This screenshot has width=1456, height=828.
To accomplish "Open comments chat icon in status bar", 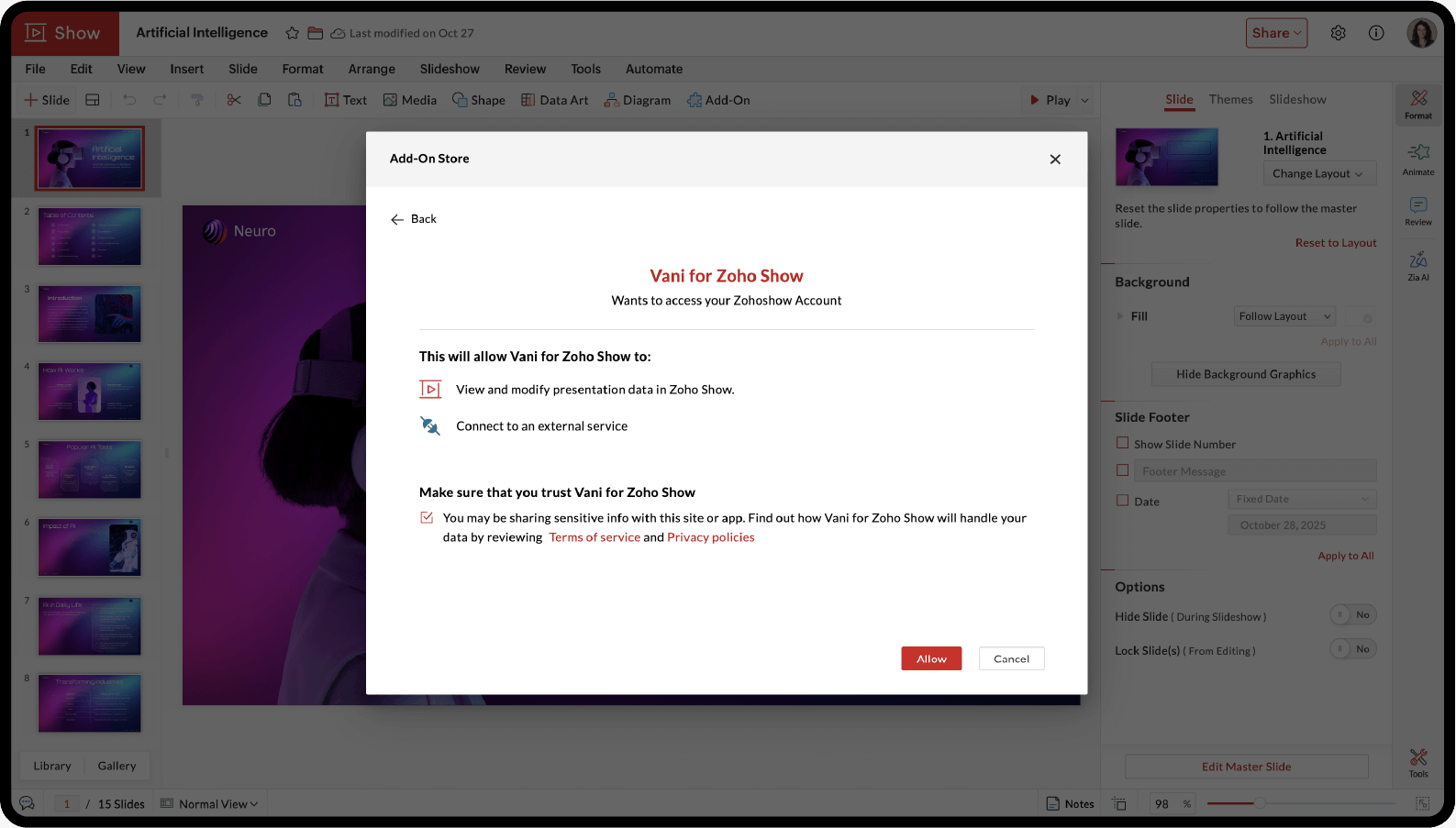I will 28,803.
